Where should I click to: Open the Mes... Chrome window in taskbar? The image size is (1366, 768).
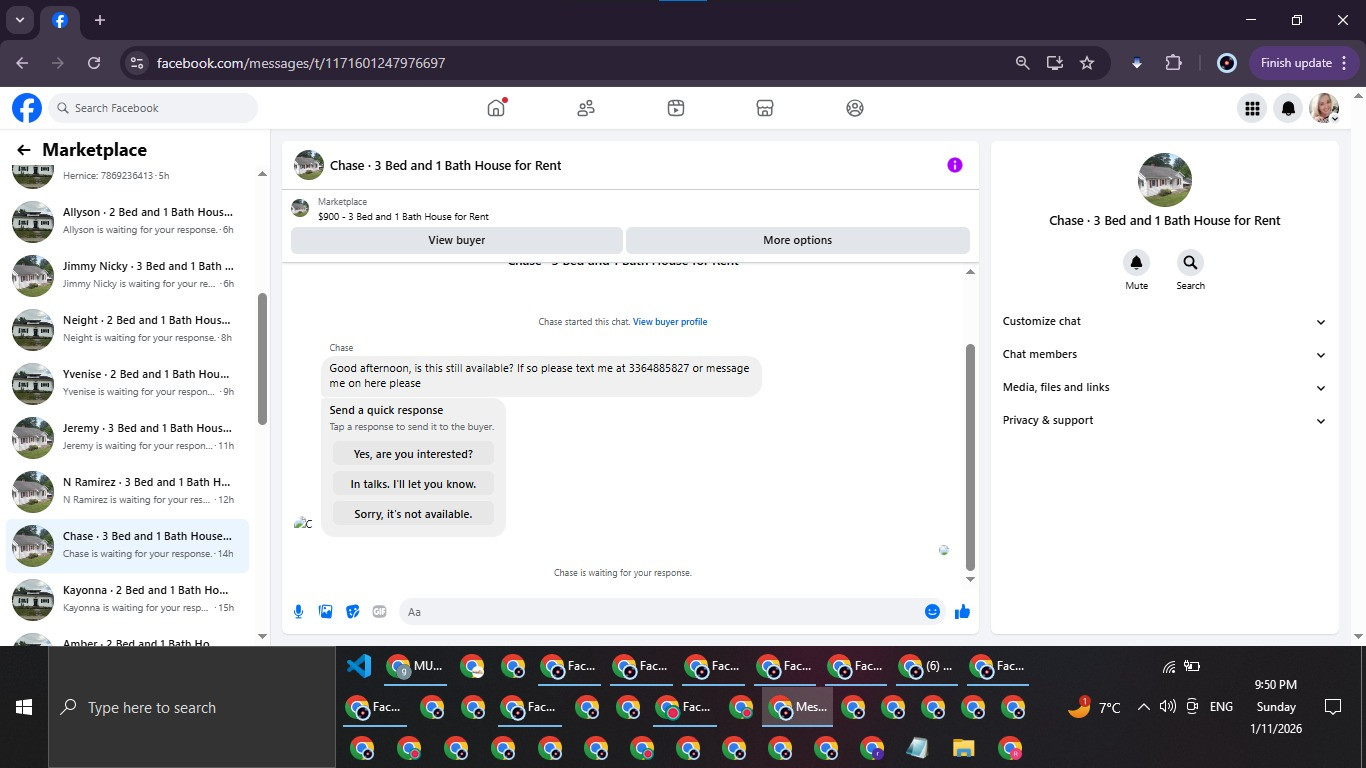pos(797,707)
